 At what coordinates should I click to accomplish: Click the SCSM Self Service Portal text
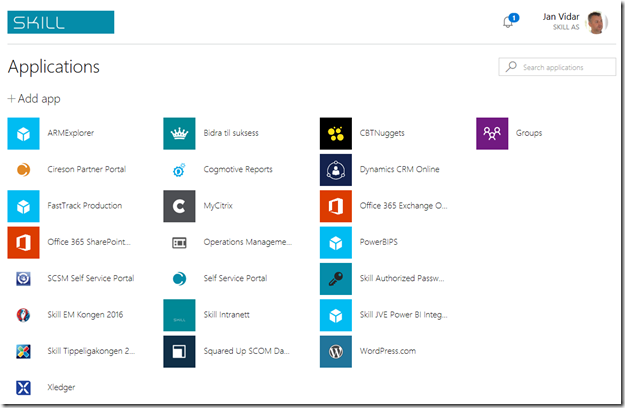90,278
